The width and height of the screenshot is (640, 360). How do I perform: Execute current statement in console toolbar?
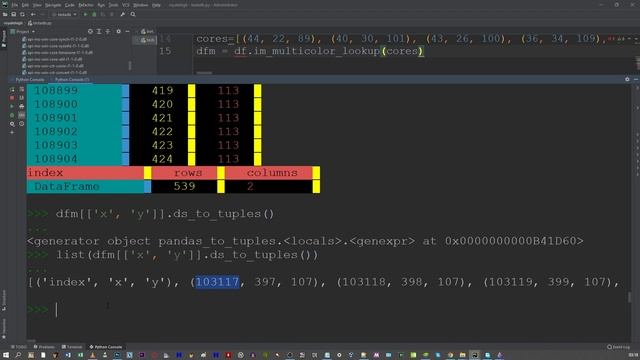pos(12,107)
